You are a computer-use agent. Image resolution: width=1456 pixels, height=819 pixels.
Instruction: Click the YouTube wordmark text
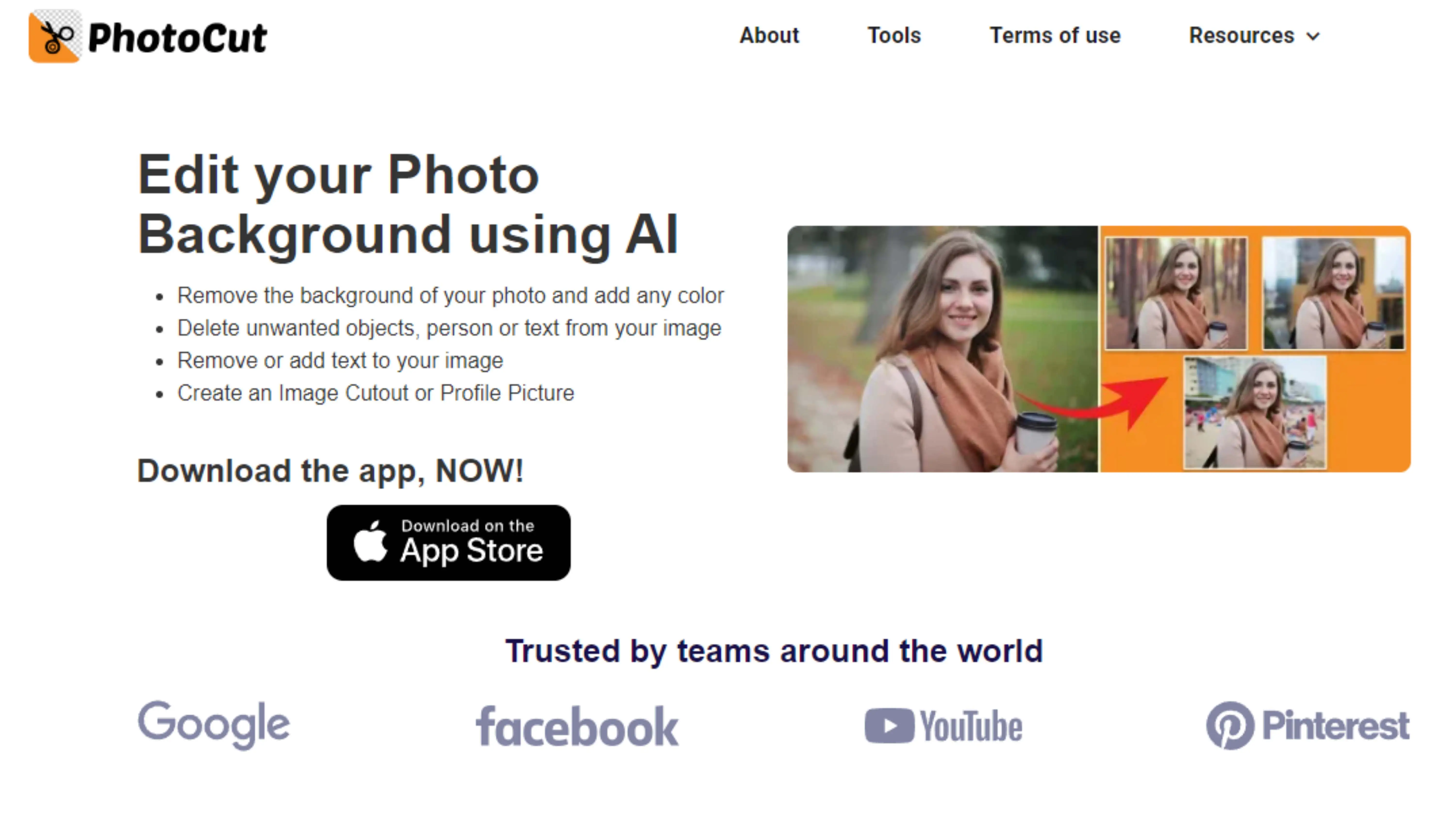tap(971, 726)
